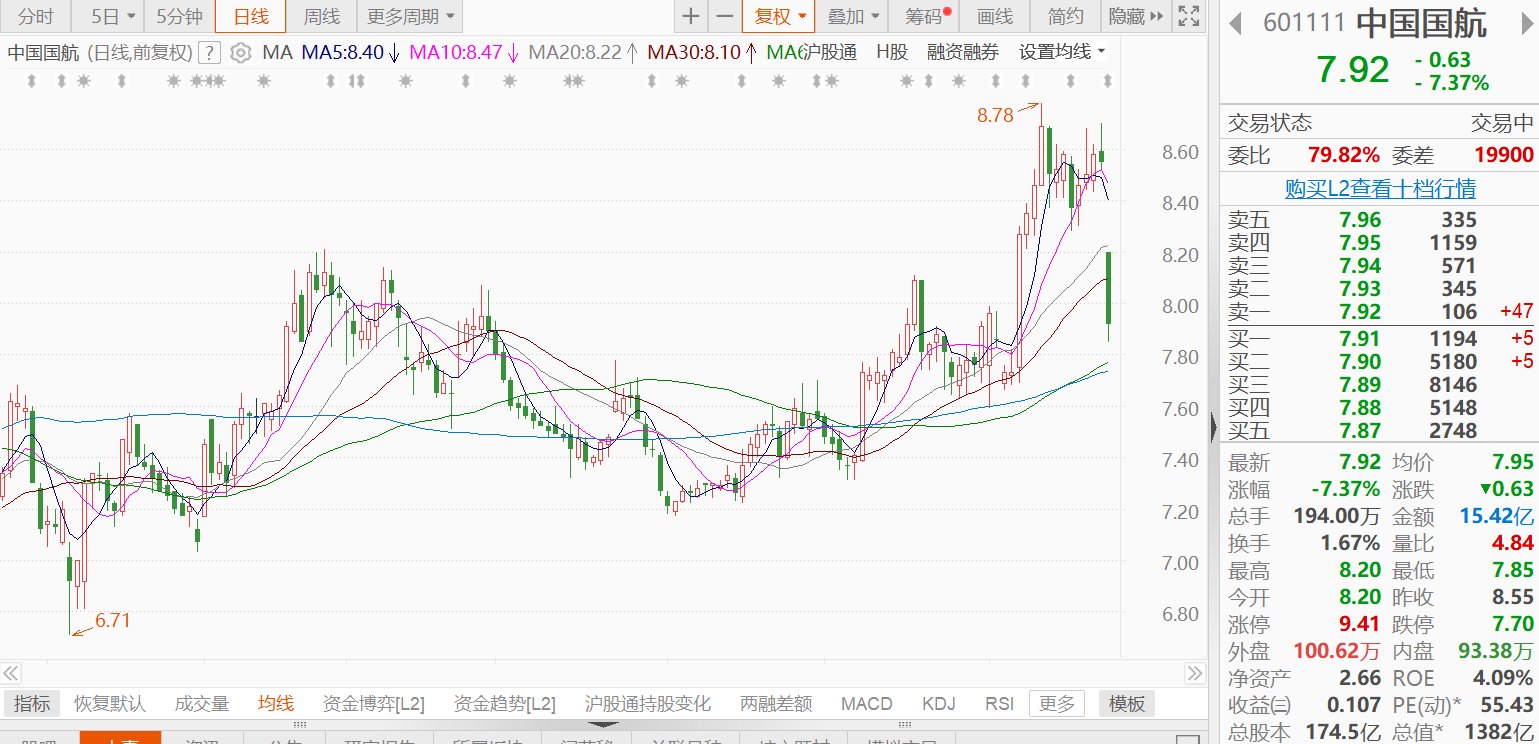Enter fullscreen chart mode via expand icon

[1187, 16]
